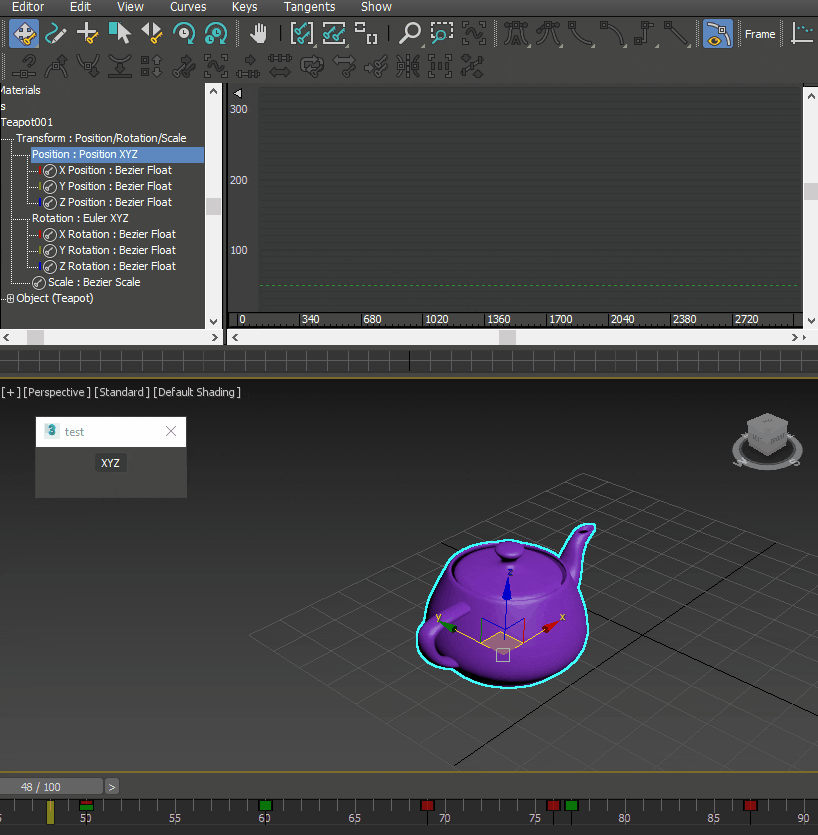Click the [+] viewport menu label

[11, 392]
